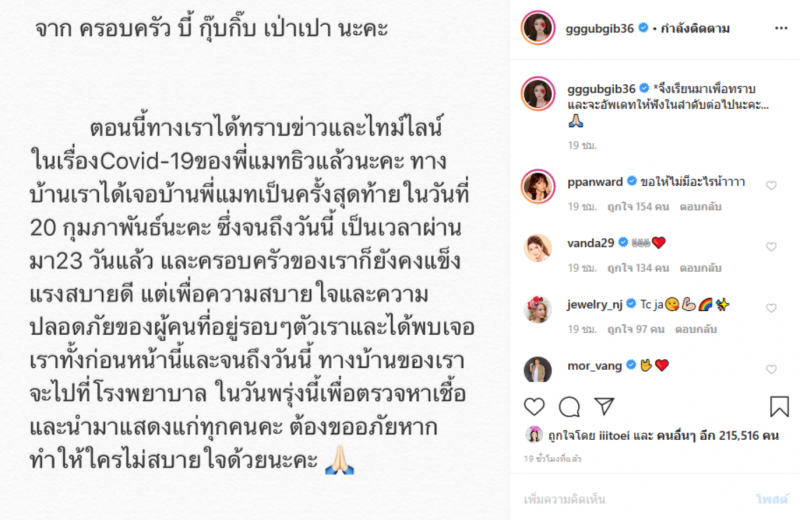Viewport: 800px width, 520px height.
Task: Like ppanward's comment heart
Action: point(771,185)
